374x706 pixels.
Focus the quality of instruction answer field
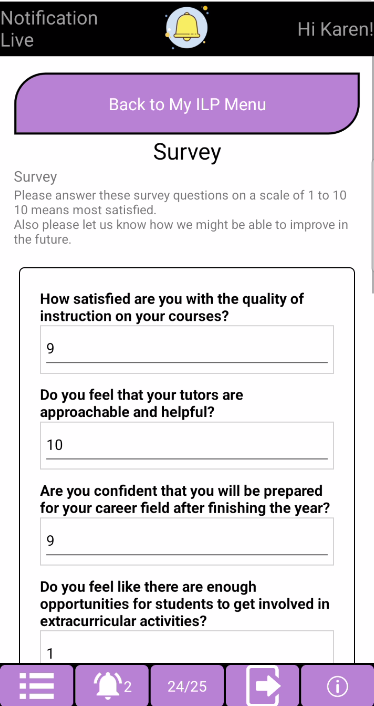(187, 349)
